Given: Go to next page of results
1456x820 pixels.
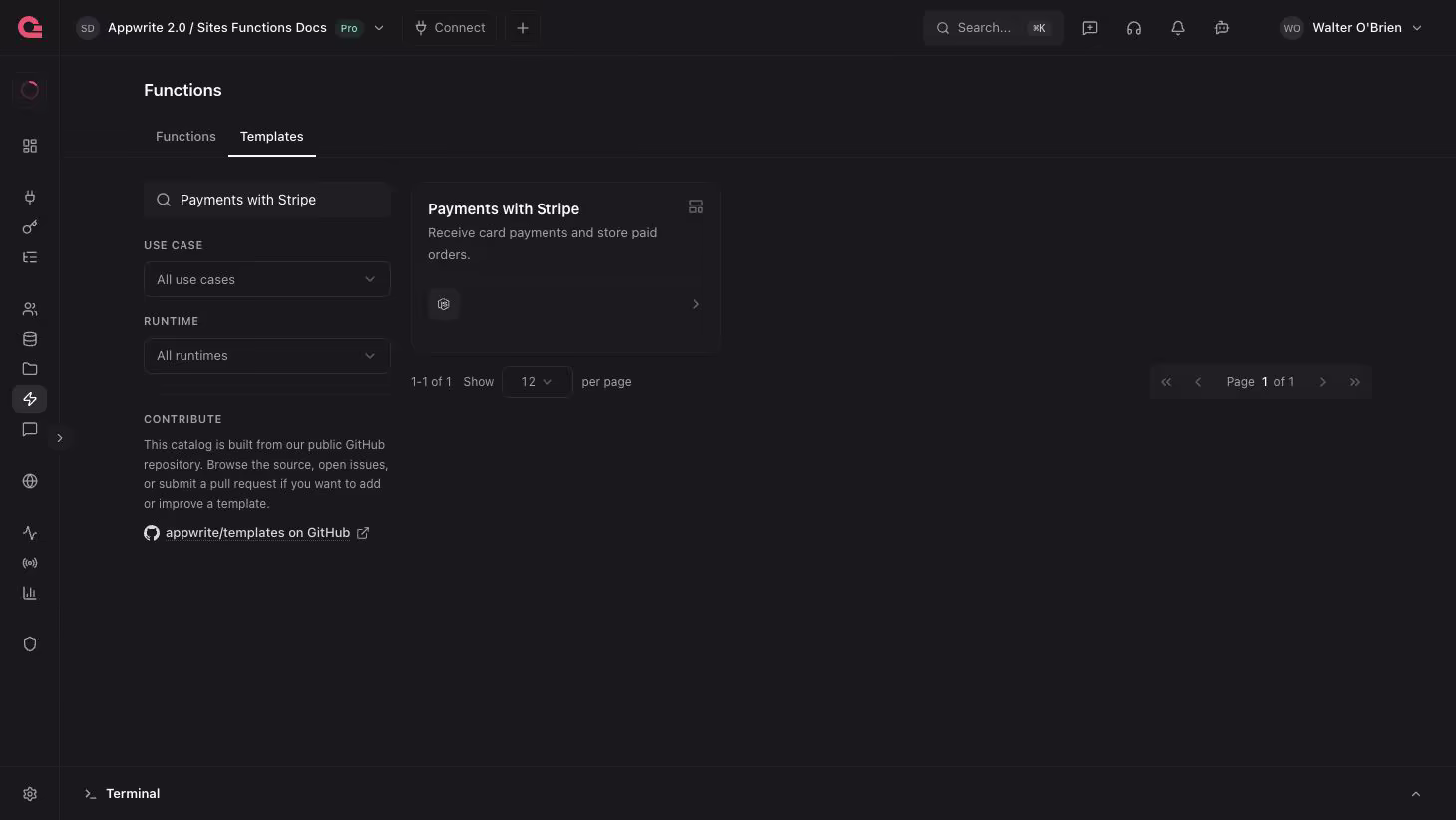Looking at the screenshot, I should click(x=1323, y=382).
